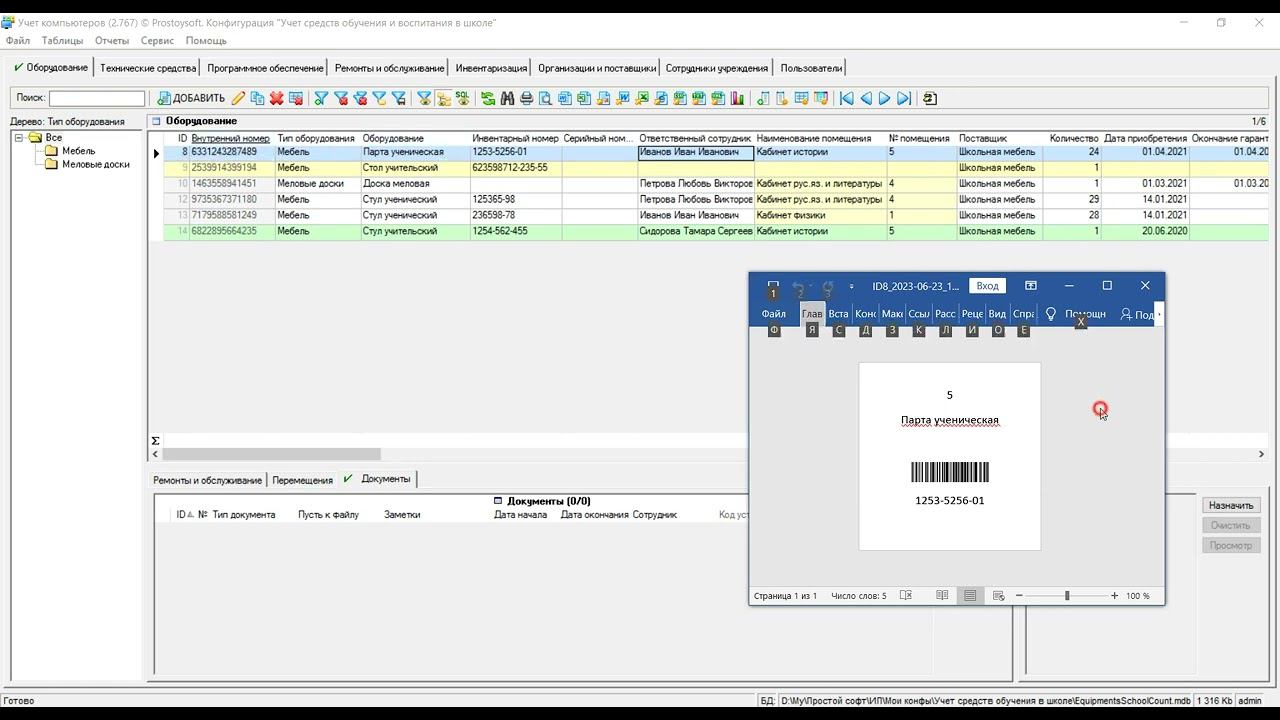This screenshot has width=1280, height=720.
Task: Click the print preview magnifier icon
Action: tap(545, 98)
